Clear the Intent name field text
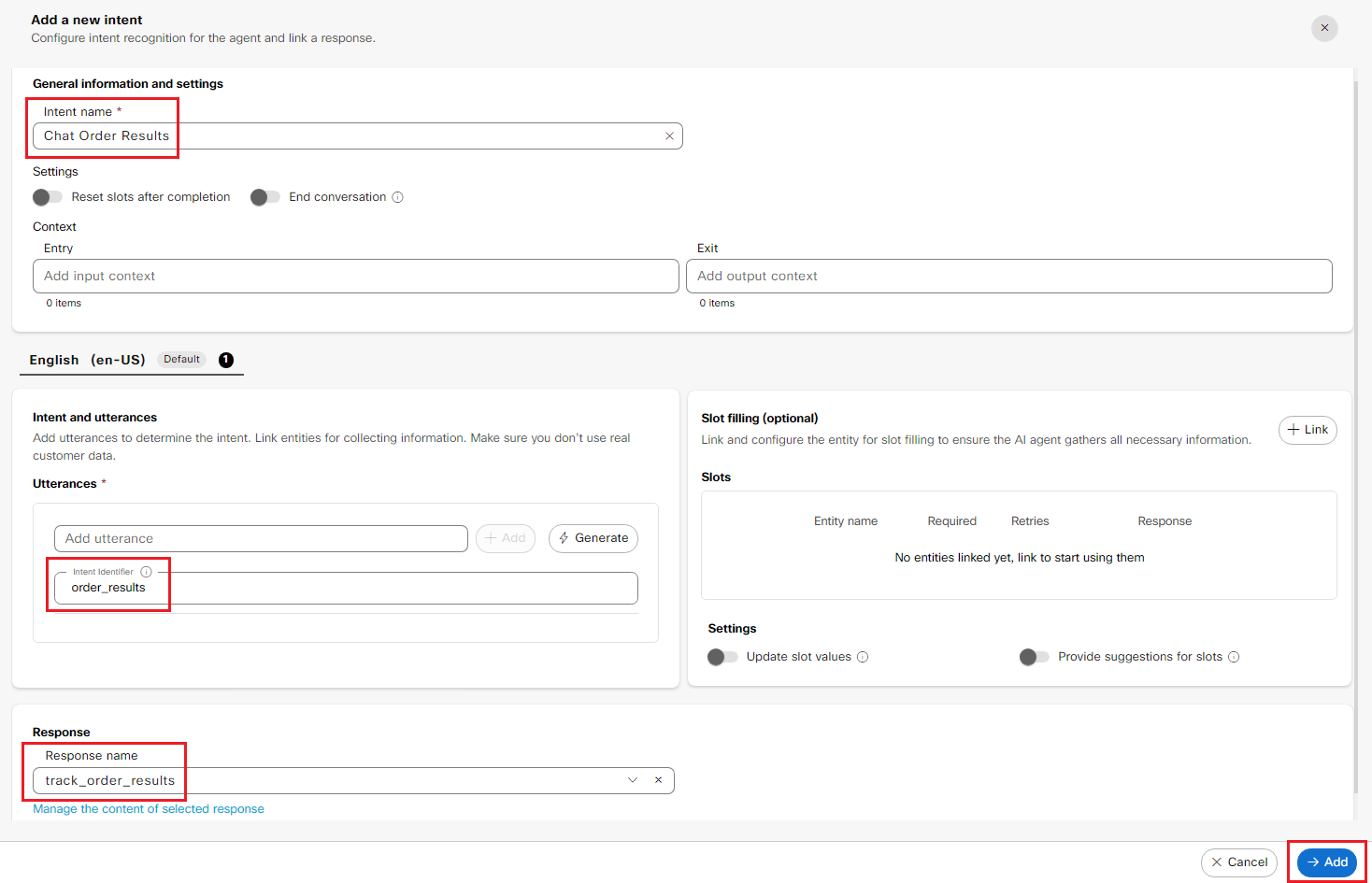The width and height of the screenshot is (1372, 883). click(669, 136)
